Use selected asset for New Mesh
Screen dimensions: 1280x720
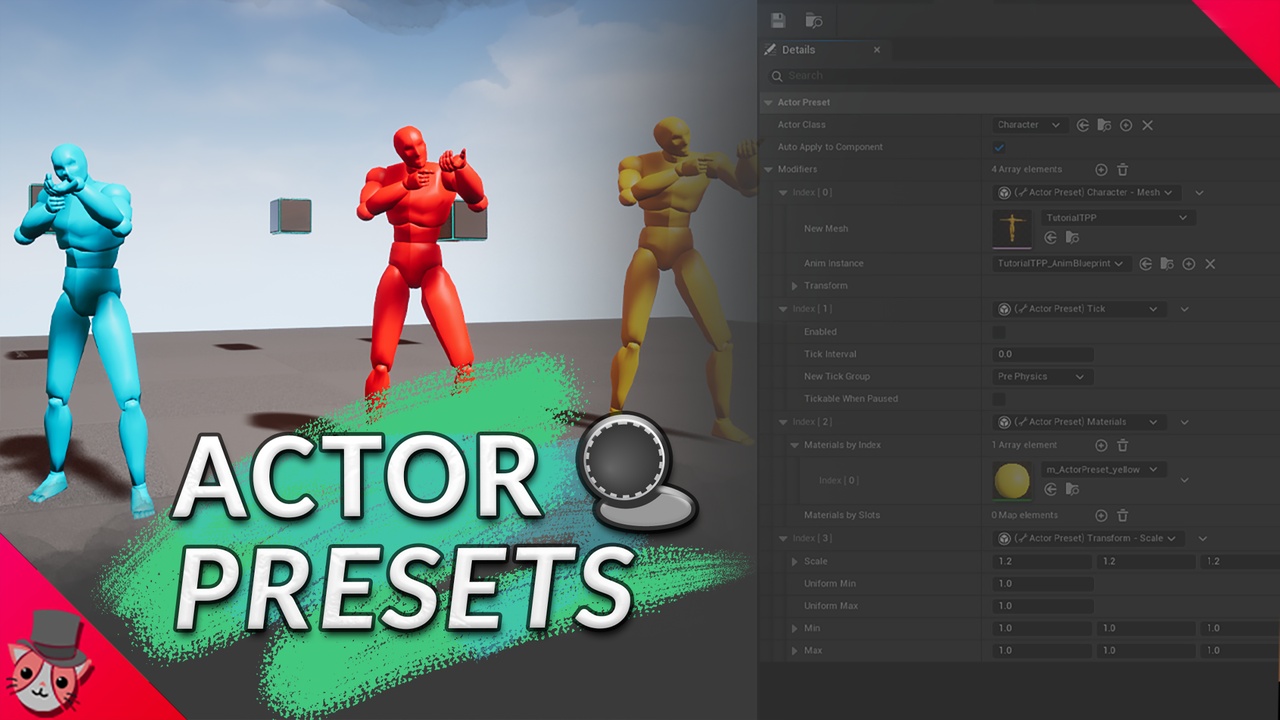click(1051, 238)
